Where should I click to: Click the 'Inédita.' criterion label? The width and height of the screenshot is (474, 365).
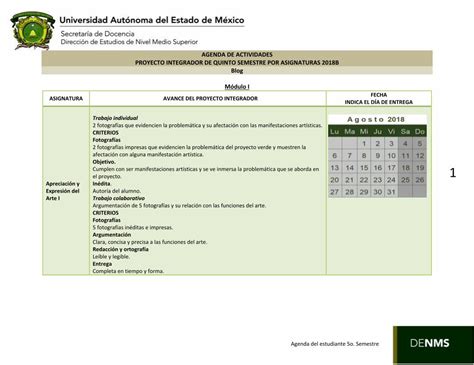pyautogui.click(x=101, y=184)
